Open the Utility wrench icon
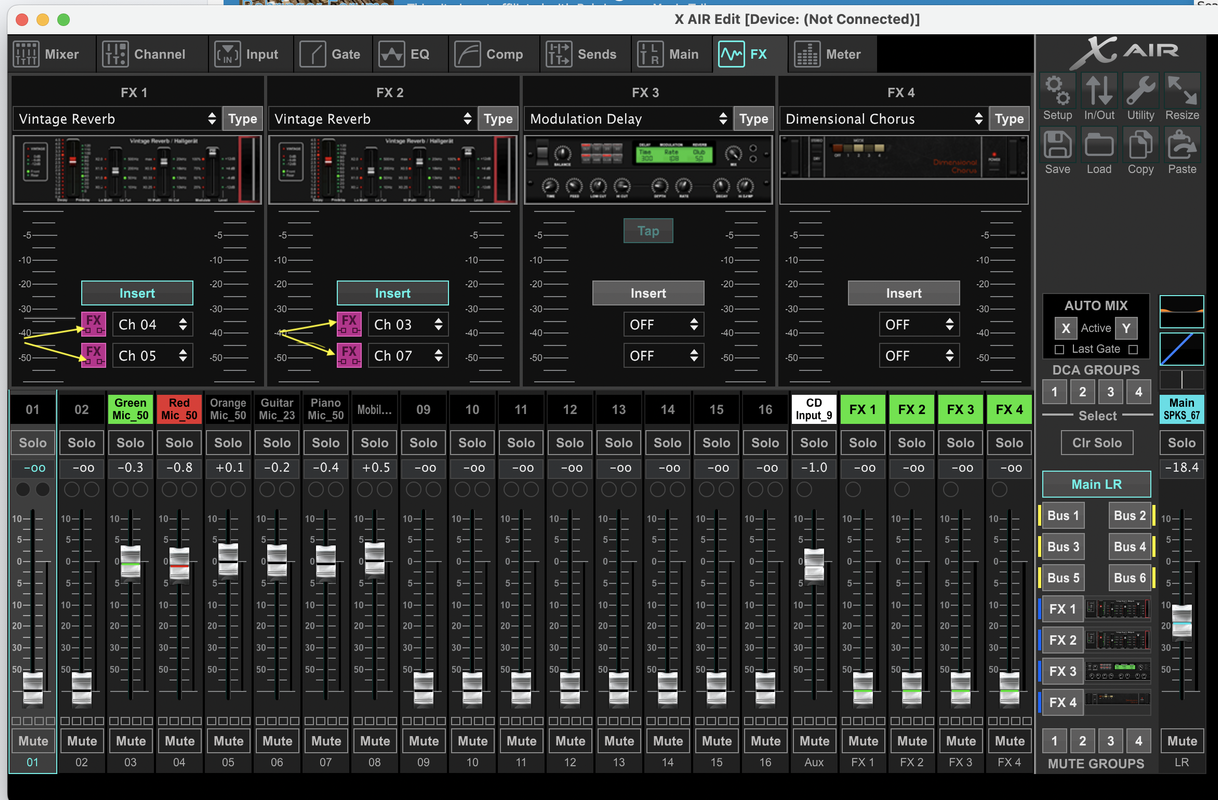 1140,91
